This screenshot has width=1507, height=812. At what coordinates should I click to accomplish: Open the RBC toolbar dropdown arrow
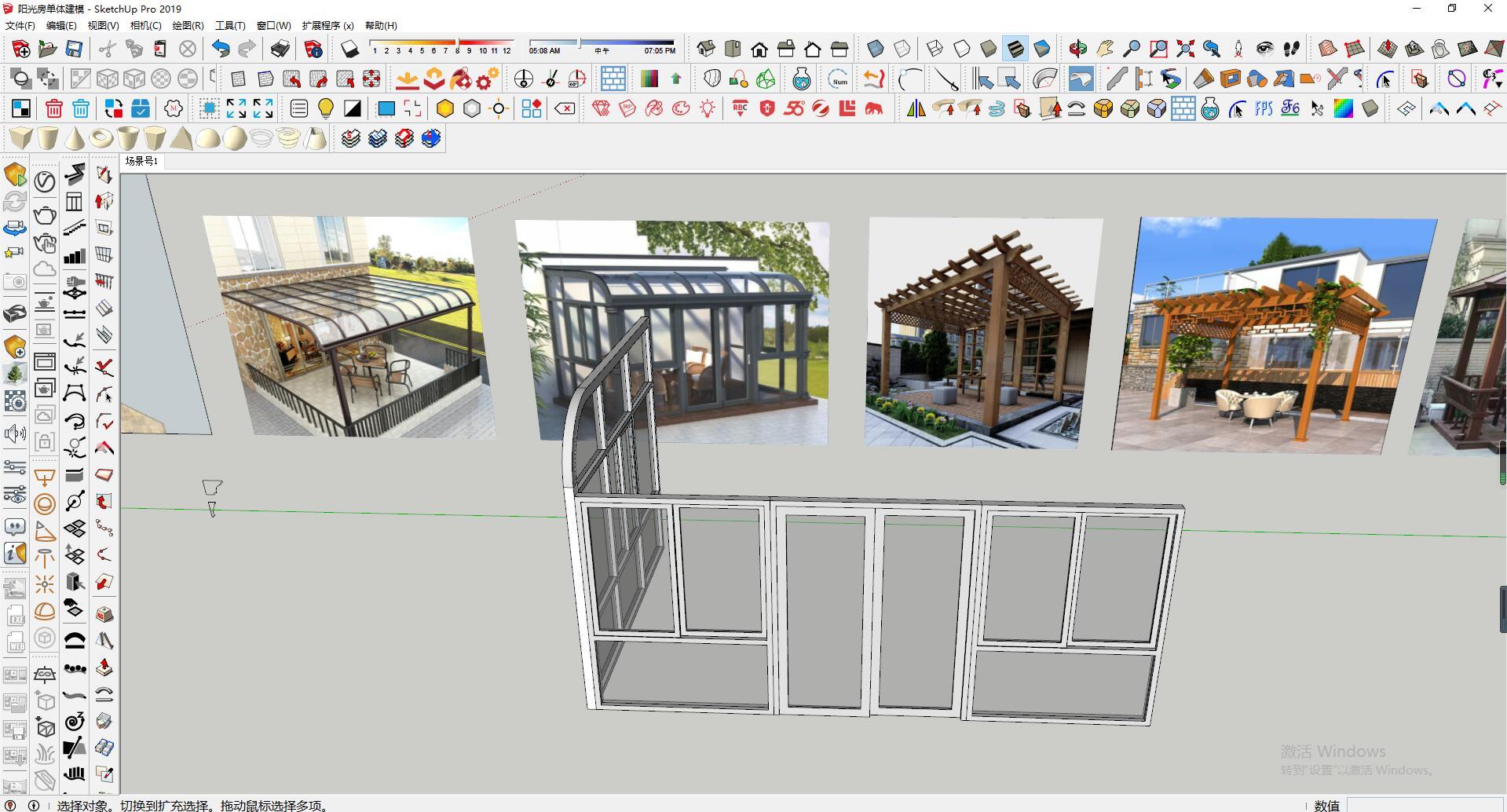(741, 115)
